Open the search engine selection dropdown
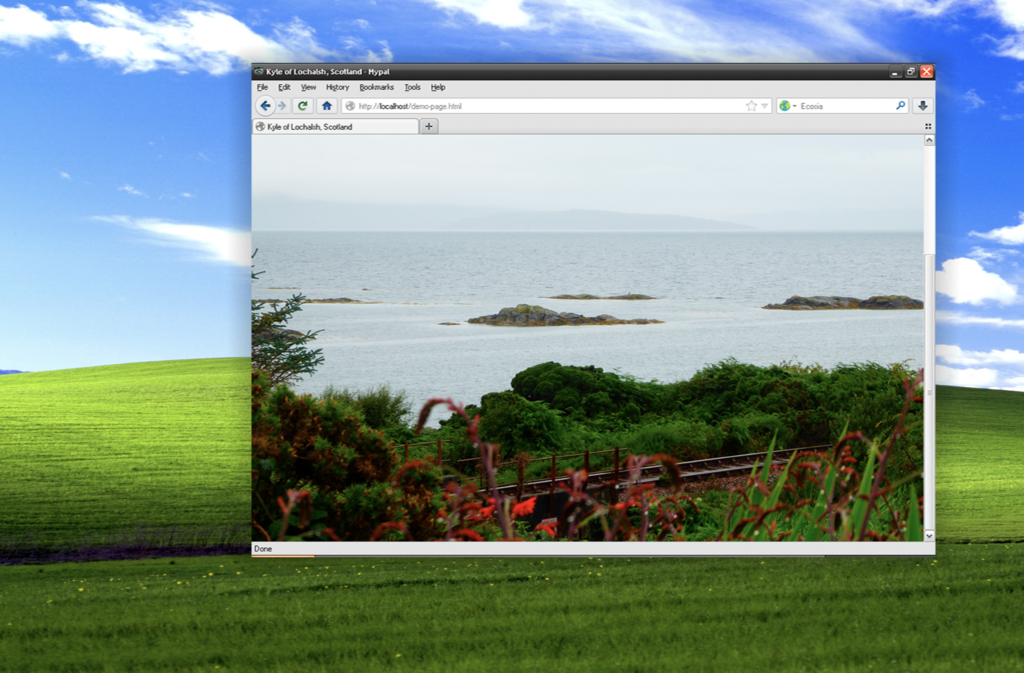Image resolution: width=1024 pixels, height=673 pixels. pos(793,105)
